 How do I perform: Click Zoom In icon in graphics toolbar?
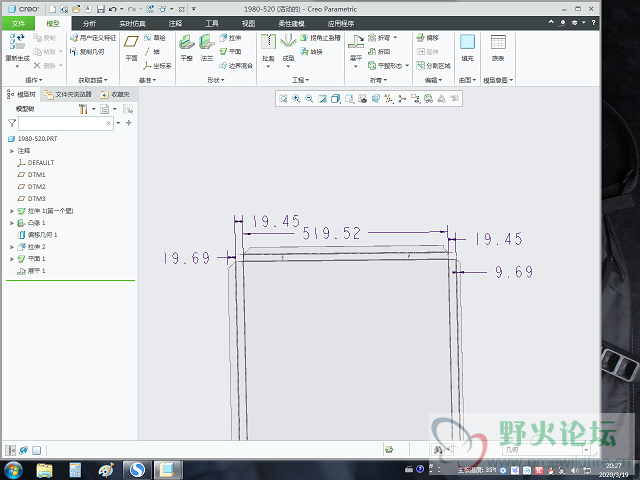[x=296, y=98]
